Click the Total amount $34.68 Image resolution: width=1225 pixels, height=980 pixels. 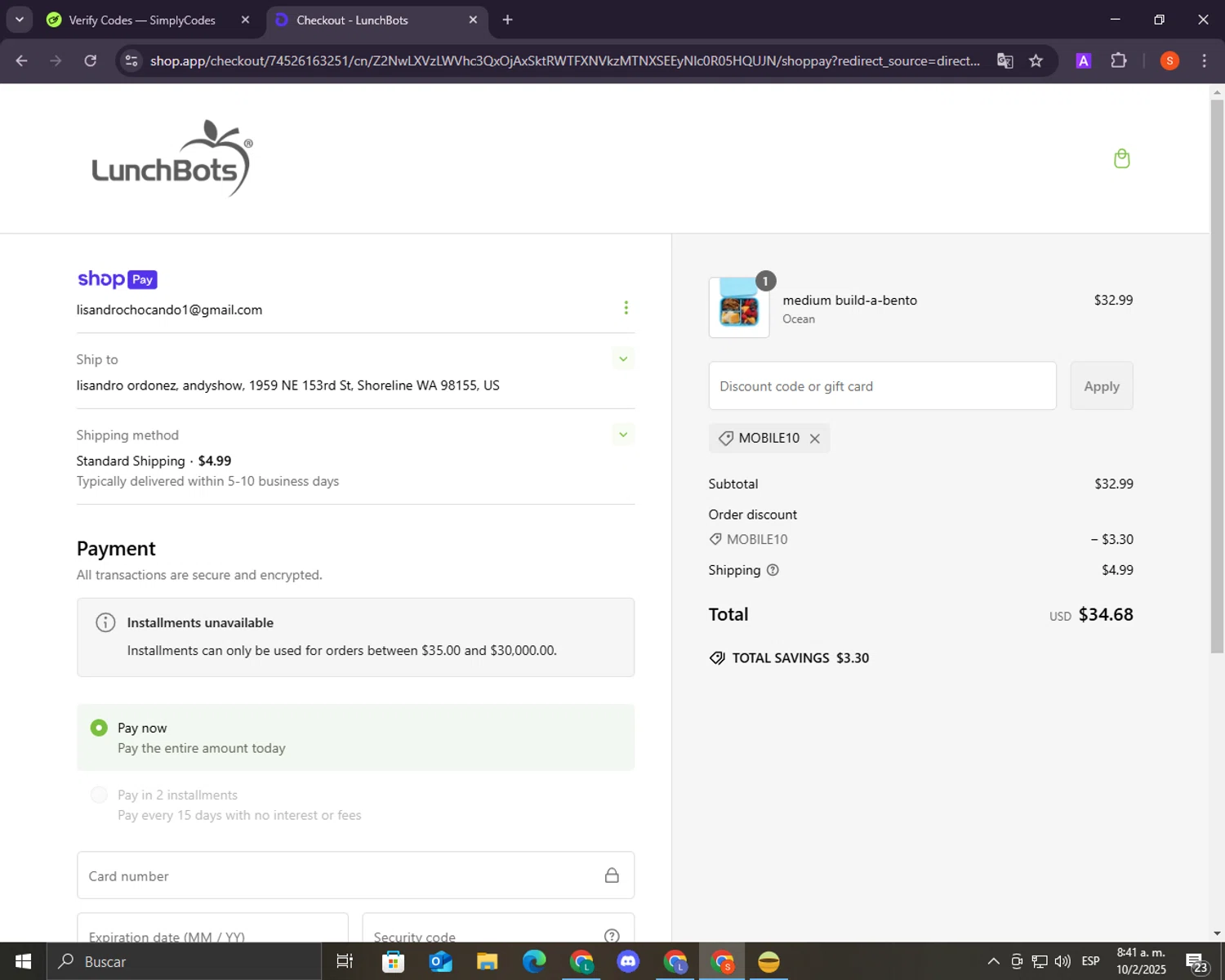(1106, 614)
